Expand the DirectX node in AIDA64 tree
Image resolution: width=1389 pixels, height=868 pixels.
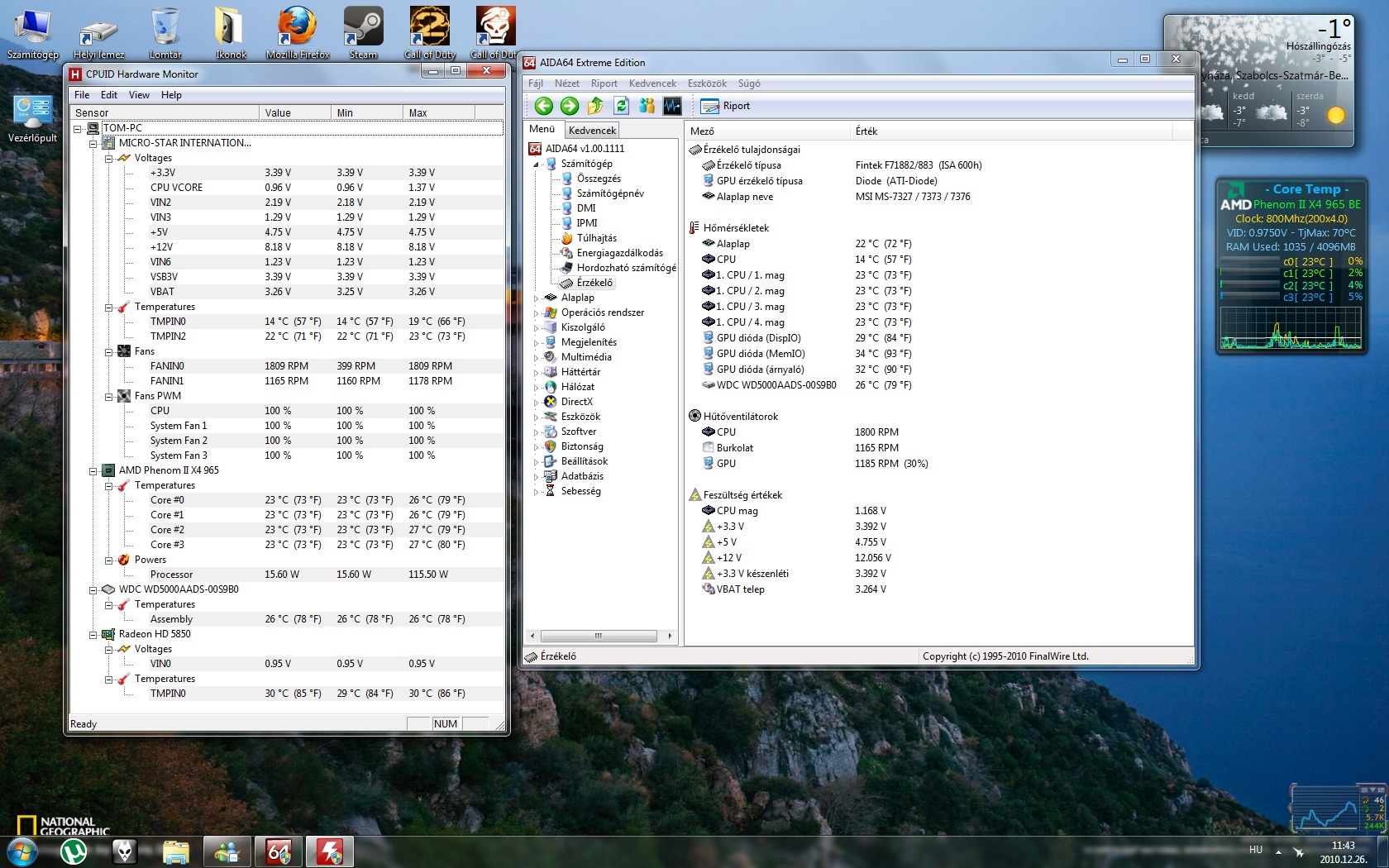tap(536, 403)
